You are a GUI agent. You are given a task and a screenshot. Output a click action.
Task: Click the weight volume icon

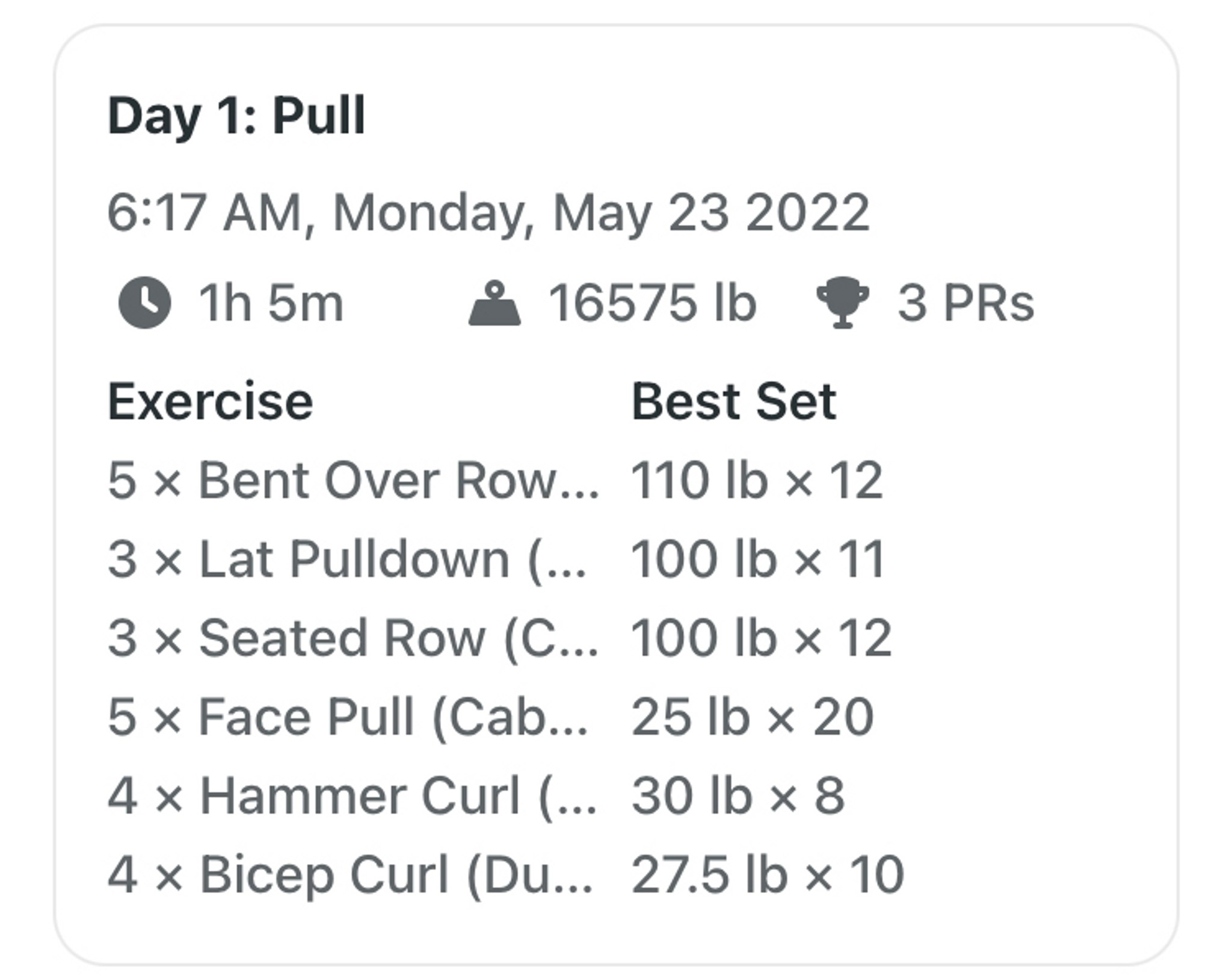[494, 303]
